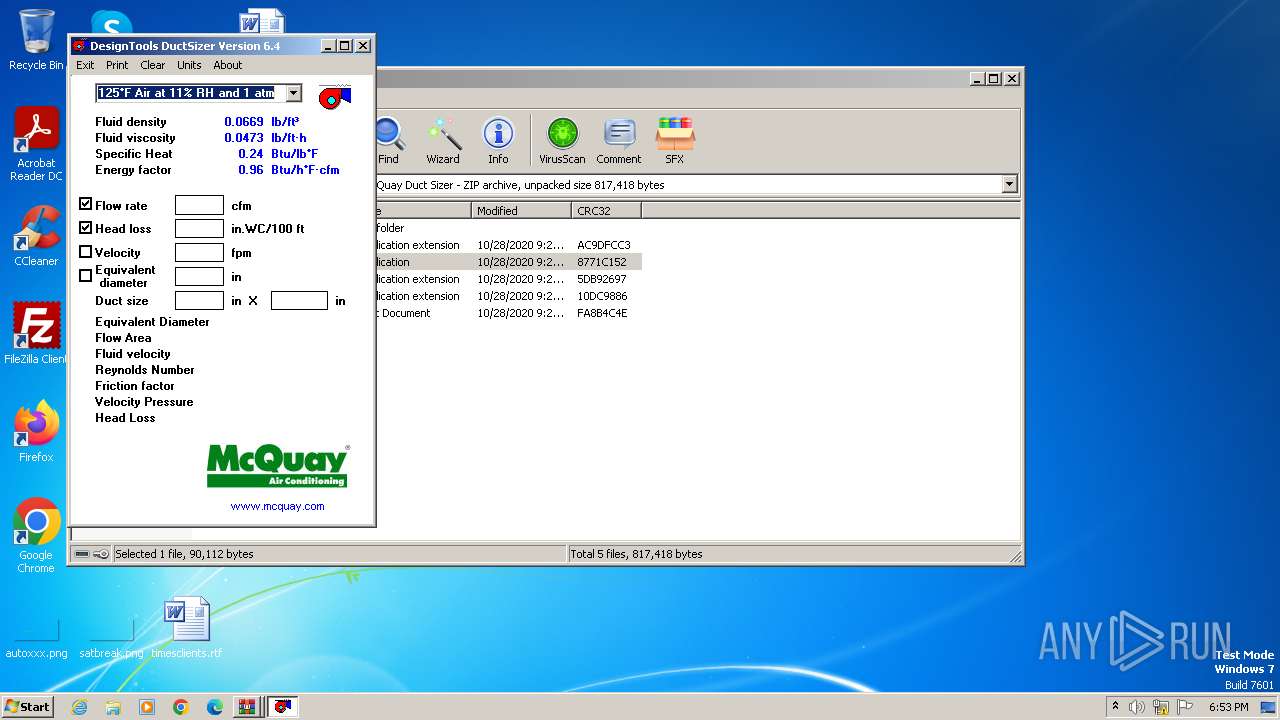1280x720 pixels.
Task: Open Action Center flag tray icon
Action: coord(1185,707)
